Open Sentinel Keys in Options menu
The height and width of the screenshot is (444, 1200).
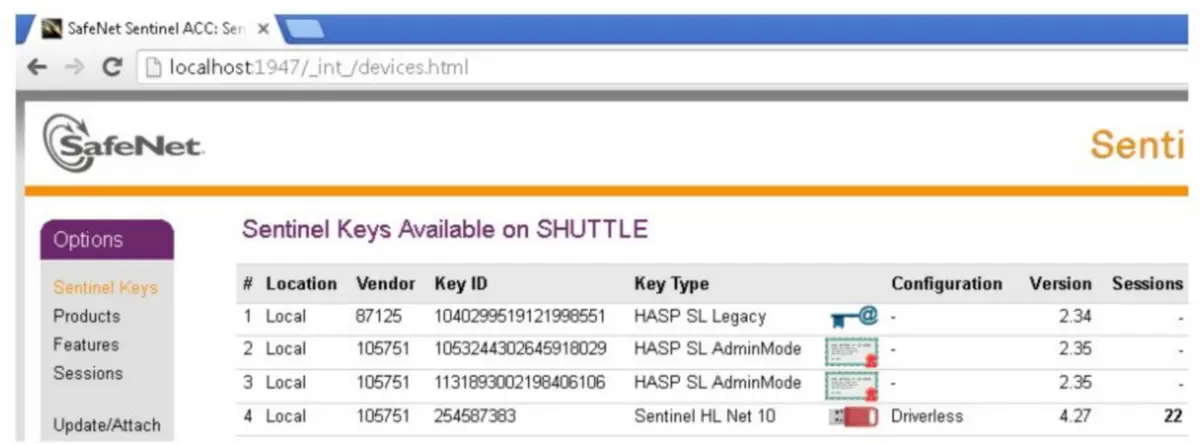coord(105,288)
